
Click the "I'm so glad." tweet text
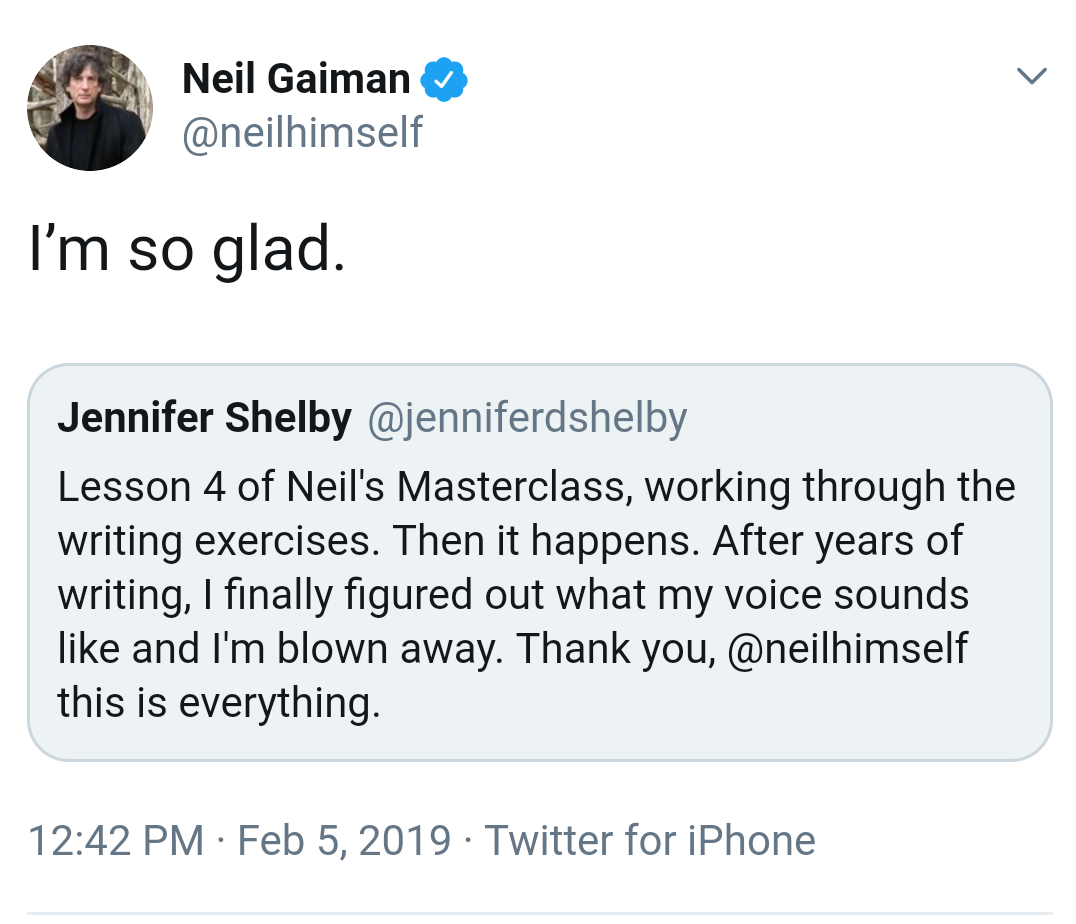pos(187,251)
